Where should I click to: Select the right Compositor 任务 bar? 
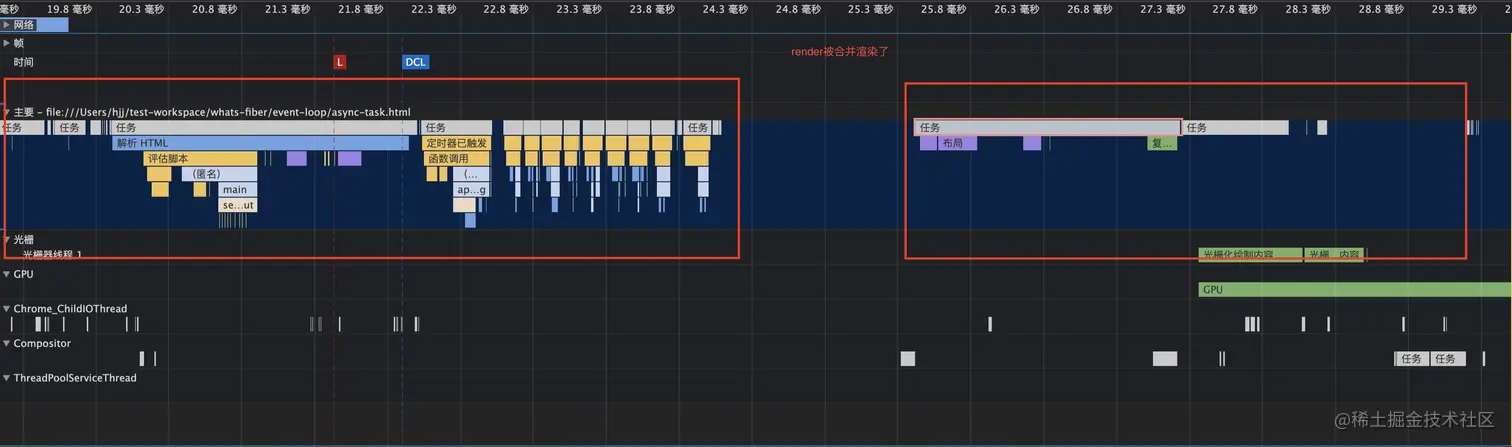coord(1446,358)
